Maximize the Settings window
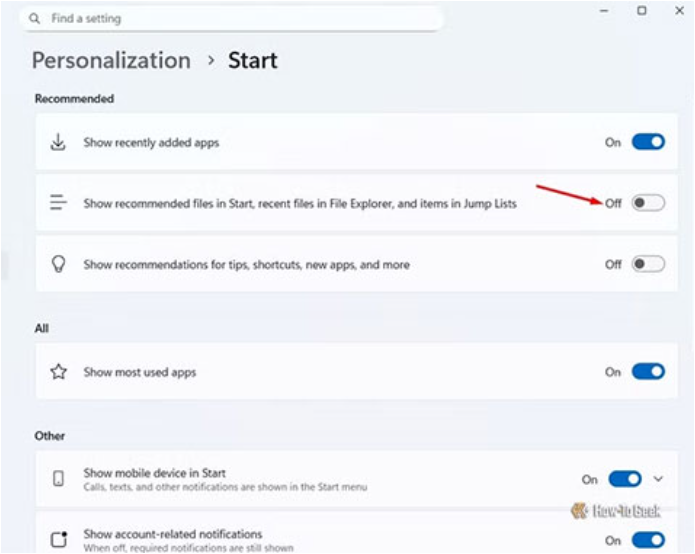The image size is (695, 554). (x=641, y=11)
